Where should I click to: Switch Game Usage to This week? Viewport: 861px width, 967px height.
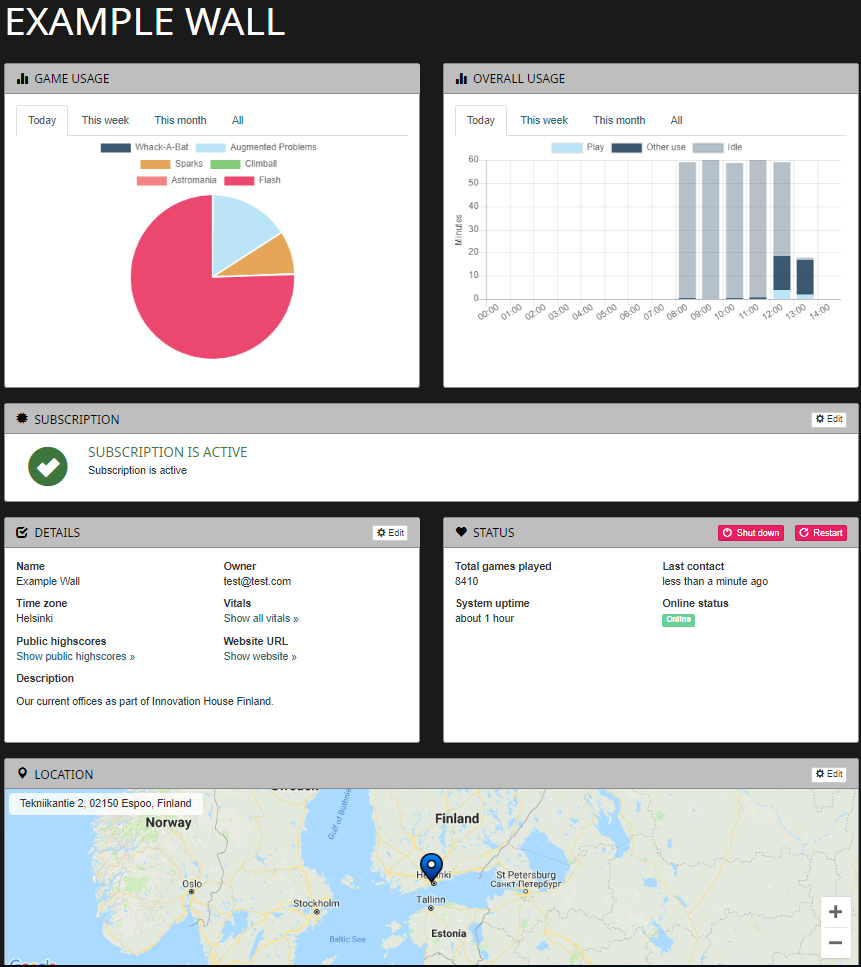coord(105,120)
